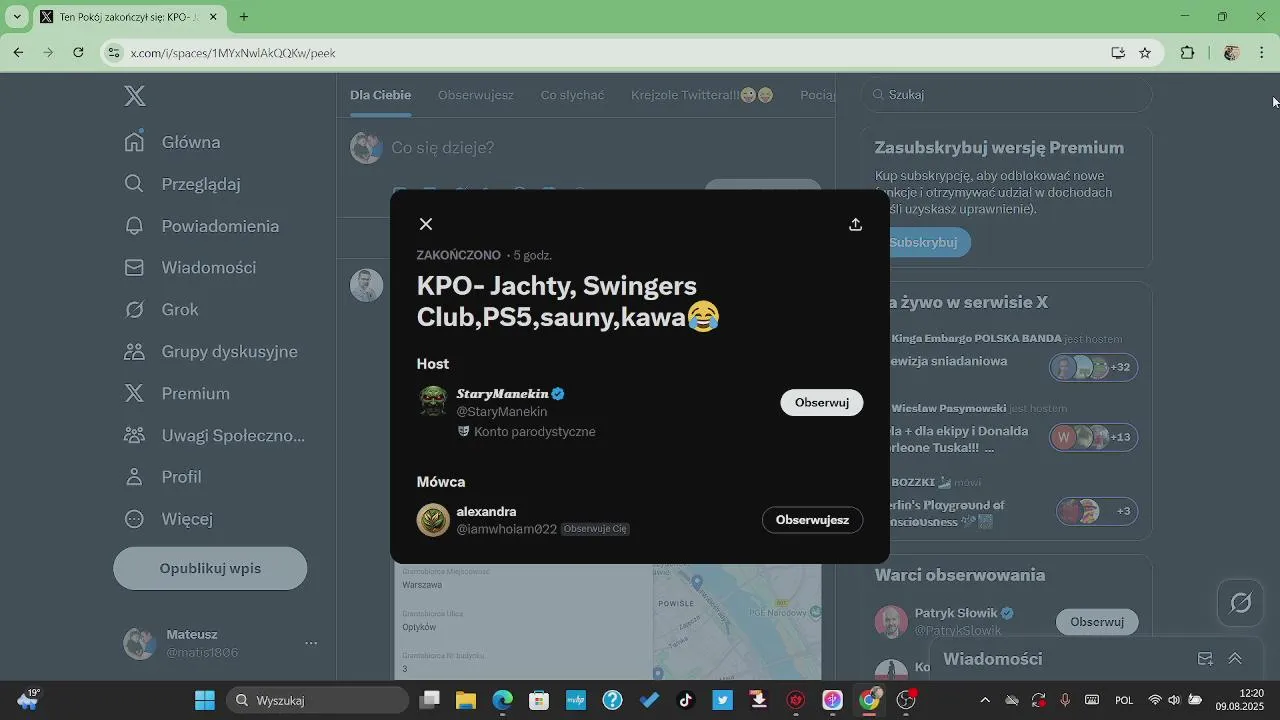Open the floating Grok button
Screen dimensions: 1280x720
(1241, 603)
